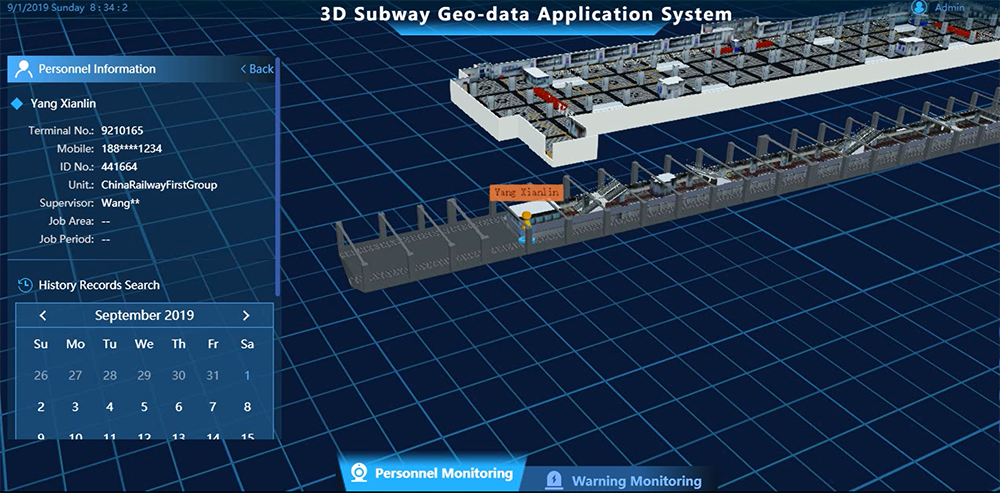The image size is (1000, 493).
Task: Click the Admin user avatar icon
Action: pos(919,7)
